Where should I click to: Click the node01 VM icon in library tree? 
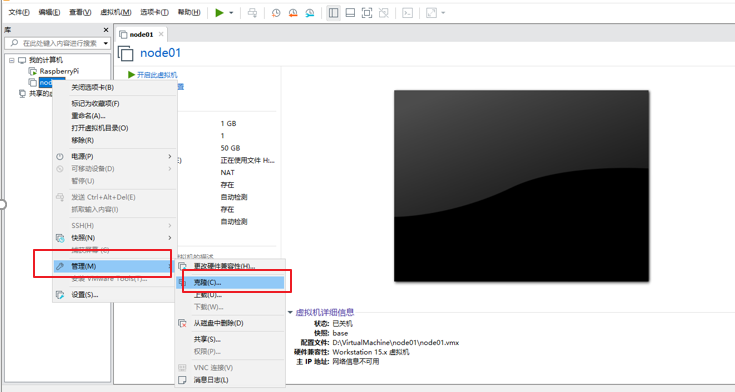click(x=32, y=83)
